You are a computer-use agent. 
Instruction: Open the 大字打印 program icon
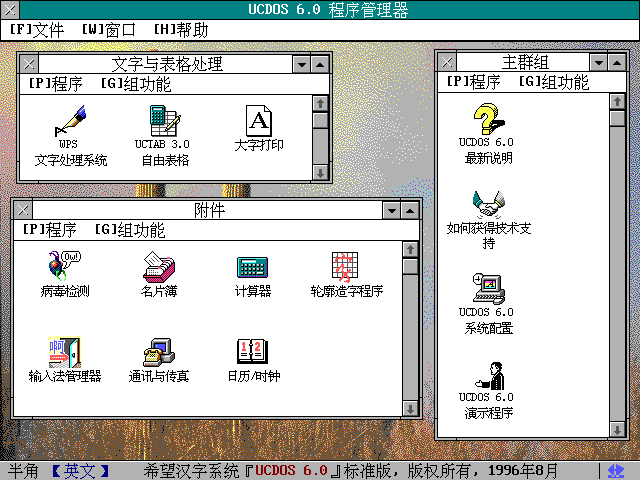(x=258, y=122)
